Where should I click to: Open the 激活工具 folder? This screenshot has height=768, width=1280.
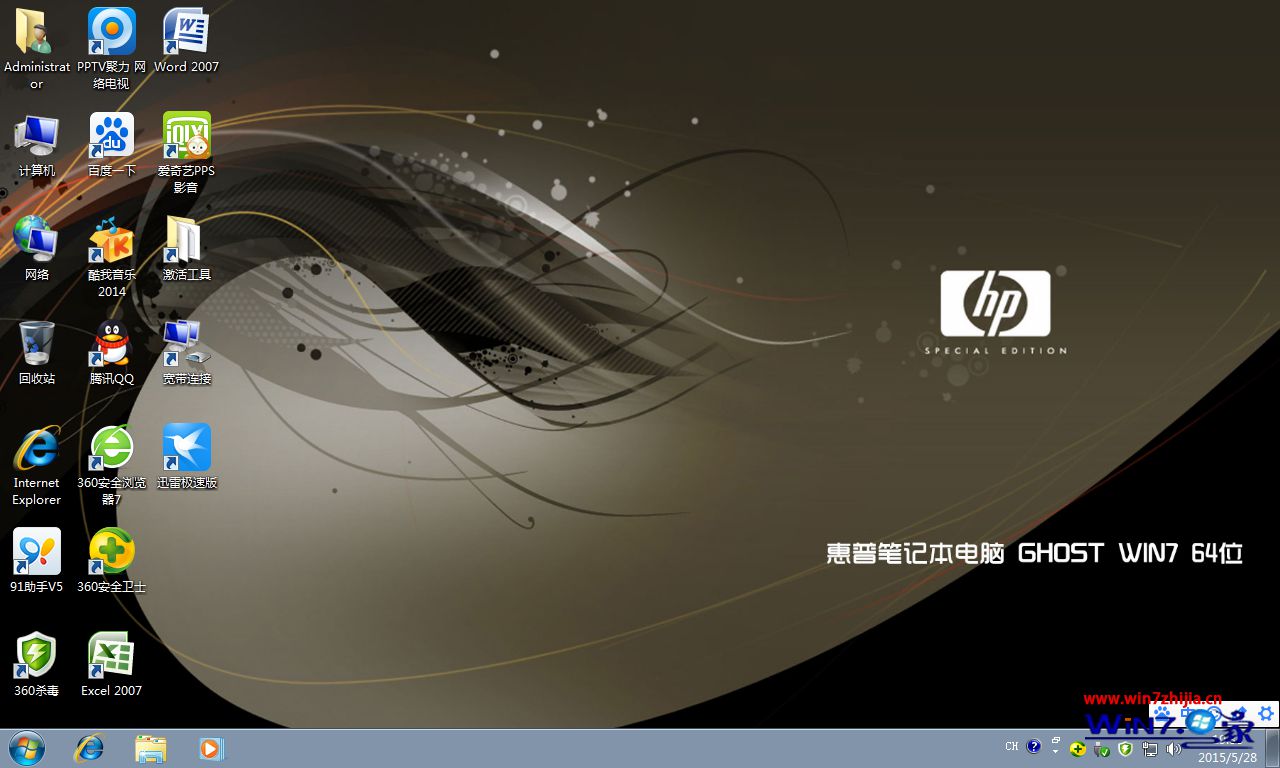(186, 240)
